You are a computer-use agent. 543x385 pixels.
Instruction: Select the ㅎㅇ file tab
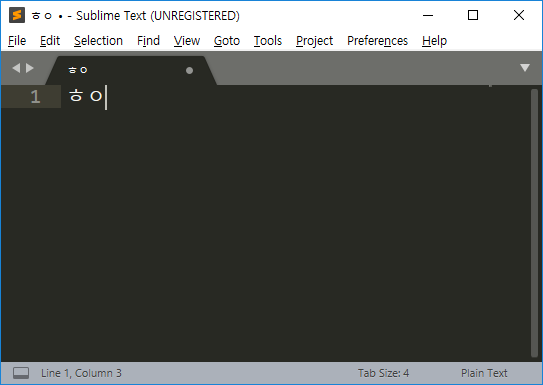coord(132,70)
